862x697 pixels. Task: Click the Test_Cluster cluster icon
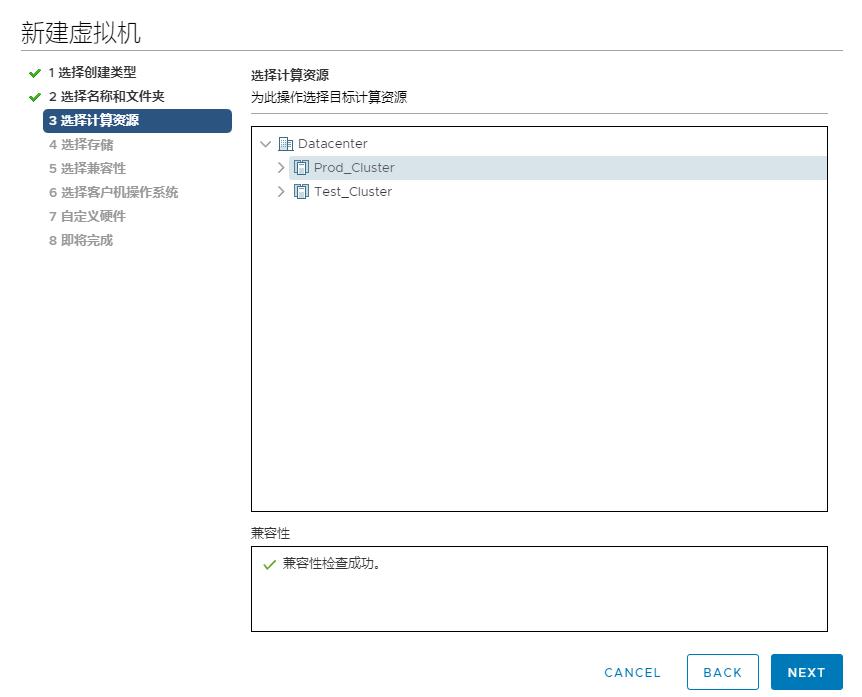pyautogui.click(x=302, y=191)
